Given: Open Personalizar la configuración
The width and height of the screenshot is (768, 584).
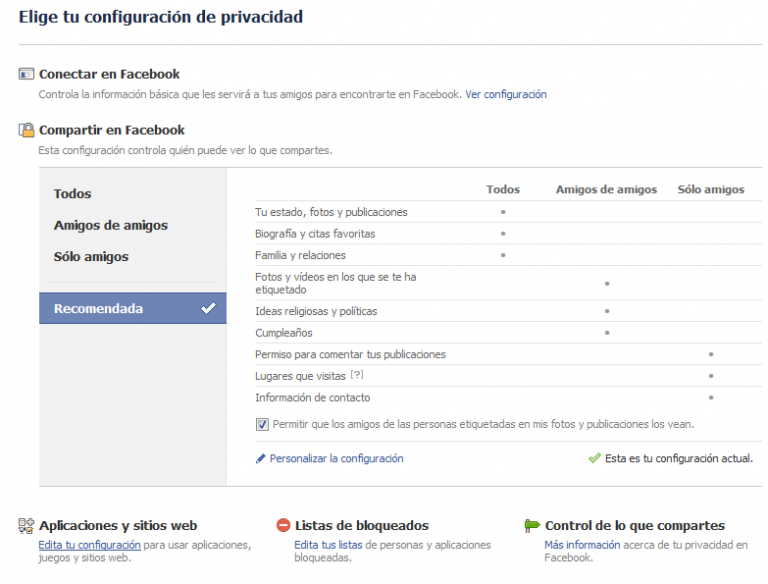Looking at the screenshot, I should [x=336, y=459].
